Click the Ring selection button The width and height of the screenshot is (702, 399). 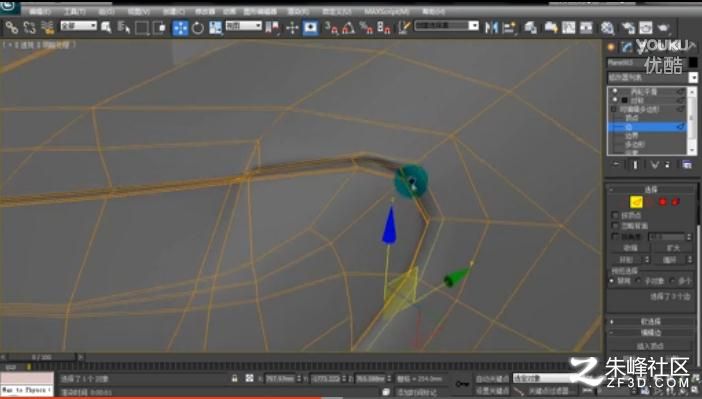(x=627, y=260)
